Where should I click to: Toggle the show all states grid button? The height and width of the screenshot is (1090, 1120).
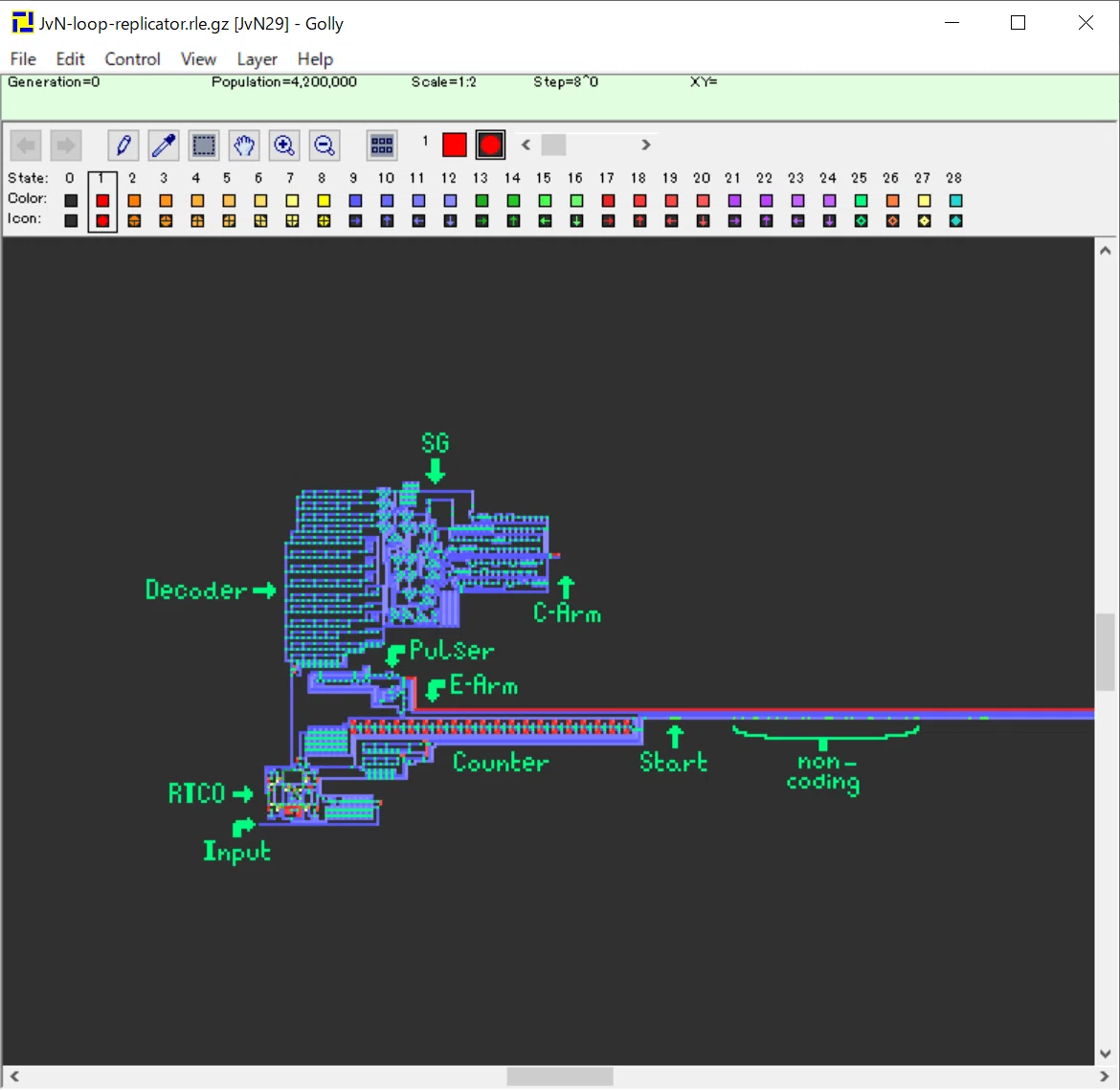tap(382, 145)
